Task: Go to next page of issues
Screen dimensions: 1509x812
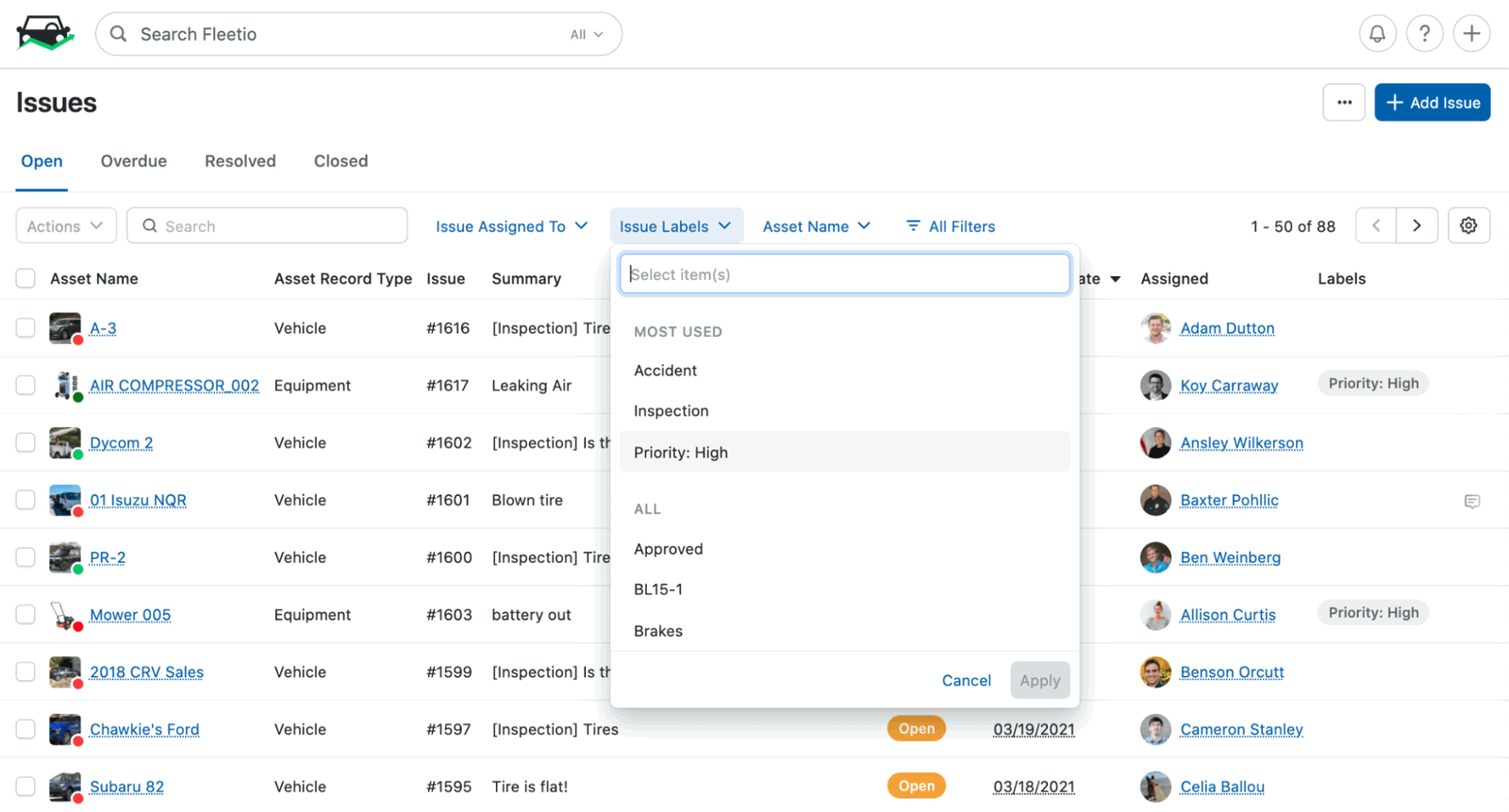Action: (x=1417, y=225)
